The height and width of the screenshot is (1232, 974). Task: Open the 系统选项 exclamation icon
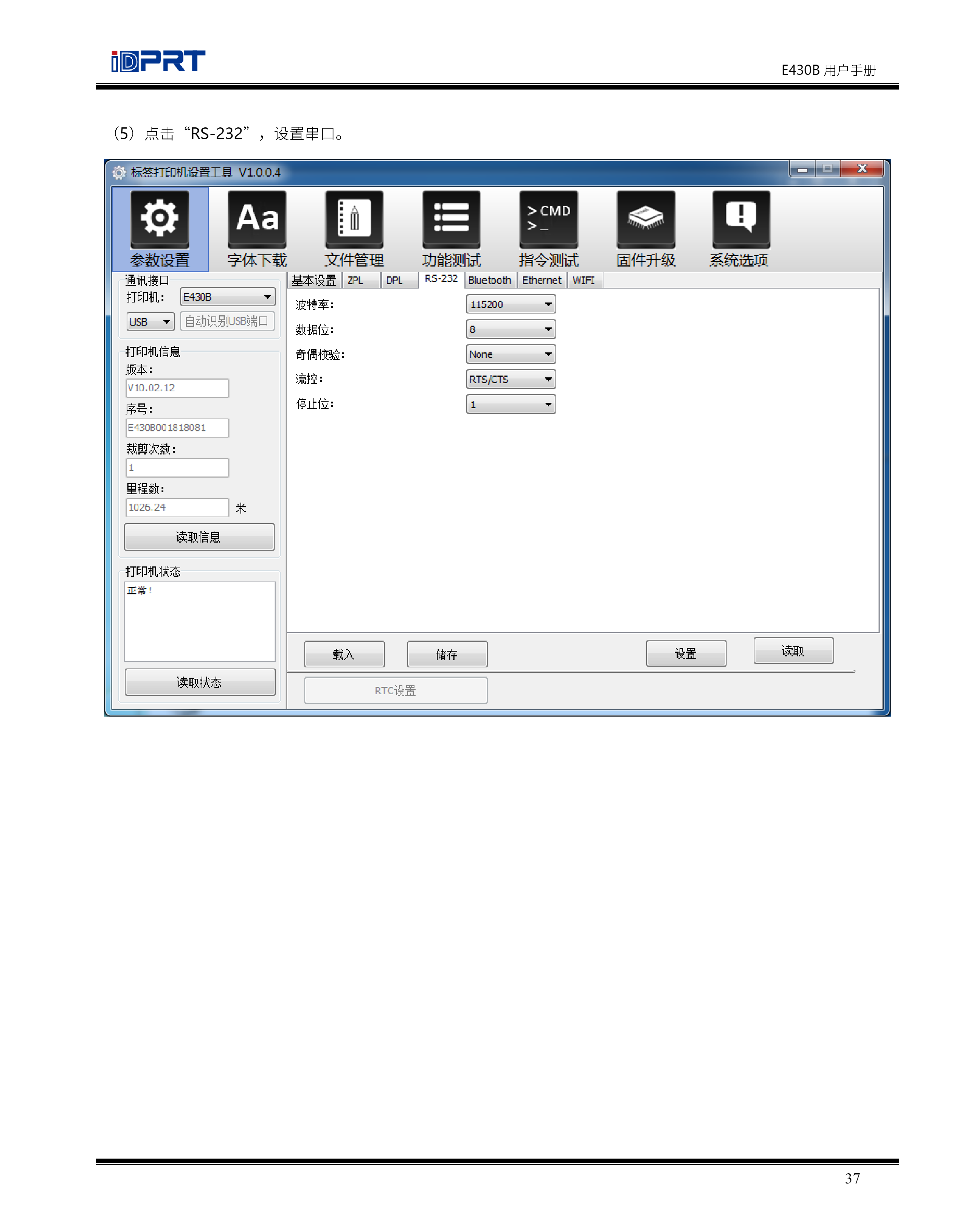tap(741, 219)
